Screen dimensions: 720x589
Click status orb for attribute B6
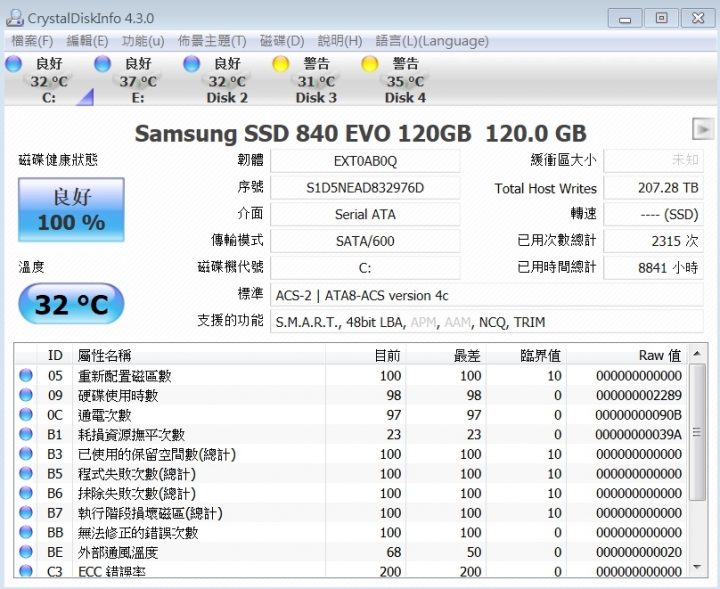point(26,493)
